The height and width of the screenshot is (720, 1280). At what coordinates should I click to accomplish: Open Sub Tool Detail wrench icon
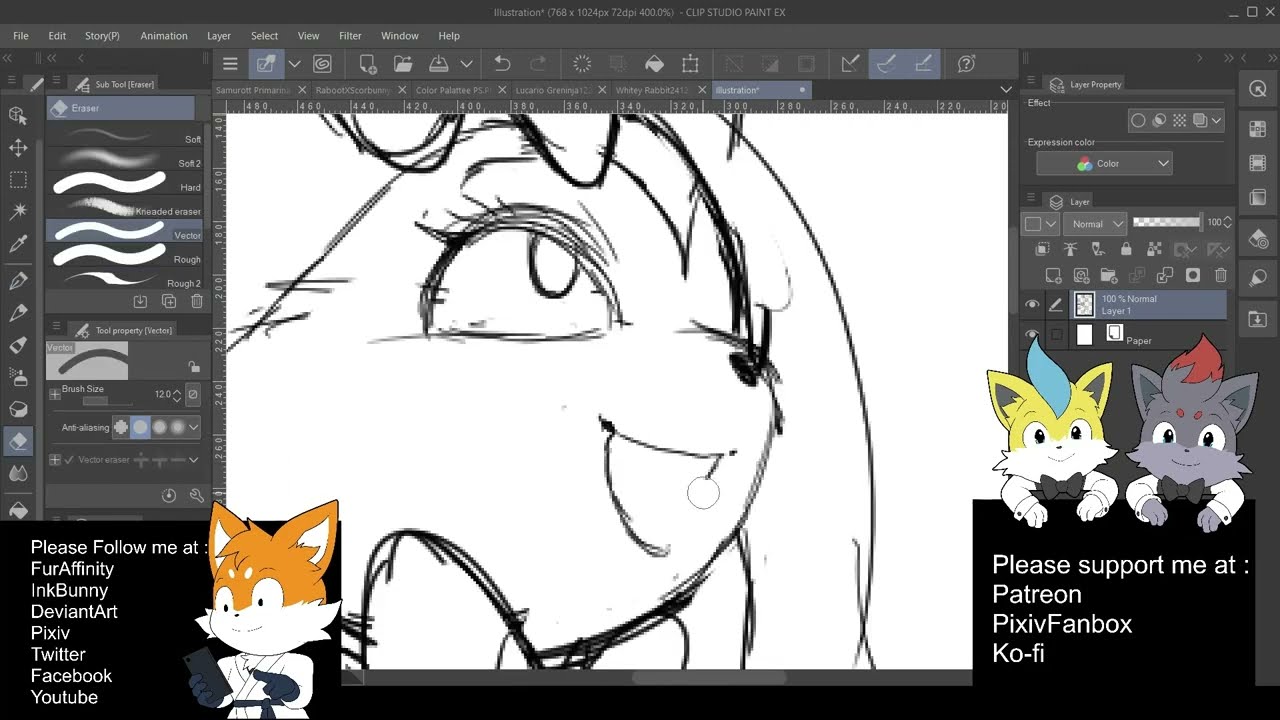[x=197, y=495]
